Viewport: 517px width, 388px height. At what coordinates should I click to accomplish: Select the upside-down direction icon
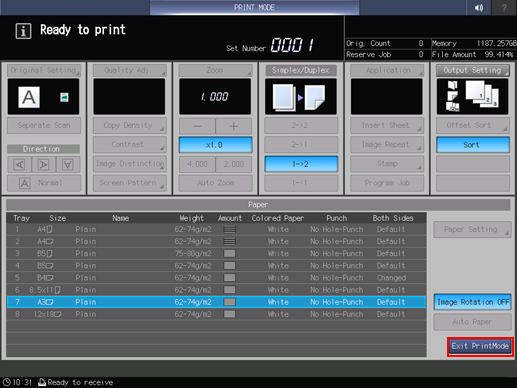point(68,164)
